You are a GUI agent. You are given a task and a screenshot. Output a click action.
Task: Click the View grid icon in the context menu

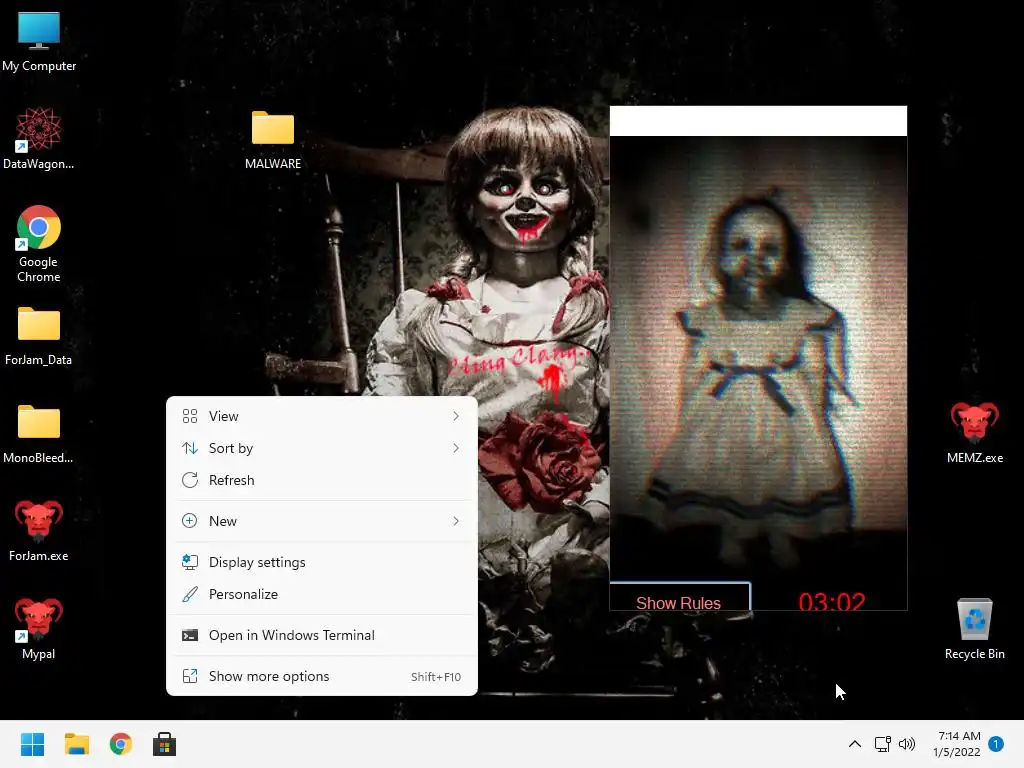(x=189, y=416)
